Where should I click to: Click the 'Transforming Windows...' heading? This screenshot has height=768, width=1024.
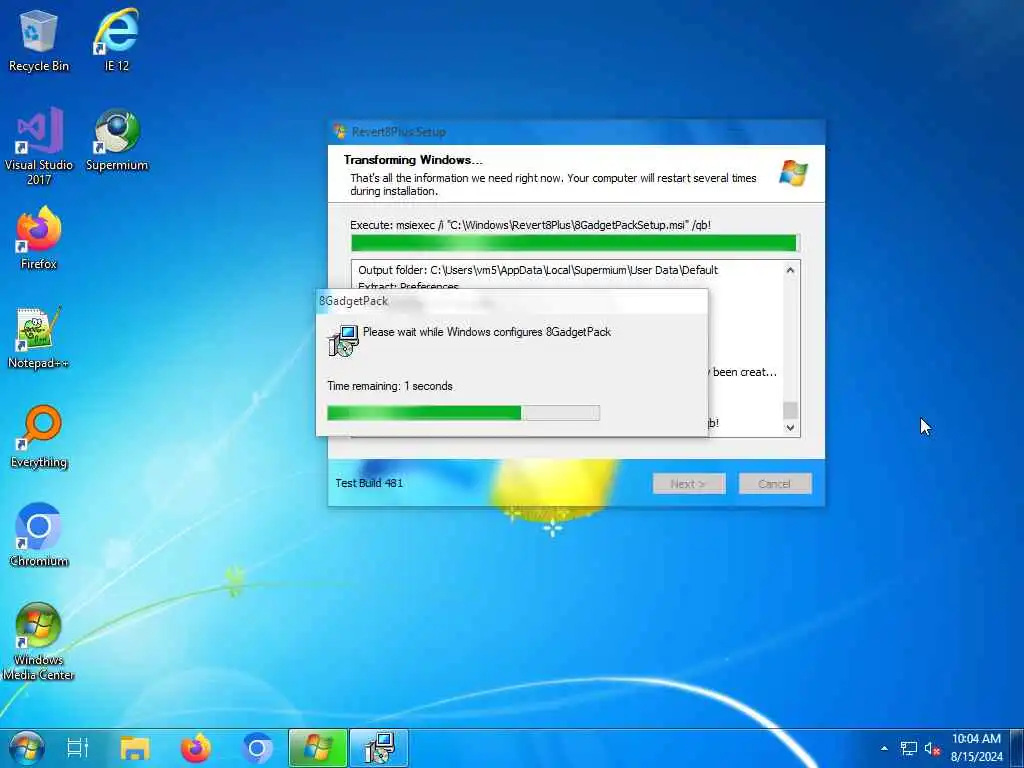(413, 160)
